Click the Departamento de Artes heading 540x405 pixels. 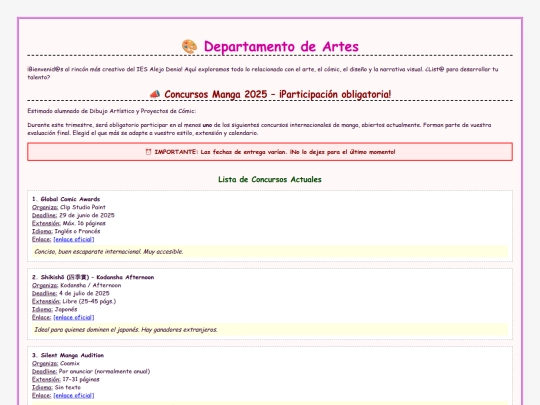point(281,46)
